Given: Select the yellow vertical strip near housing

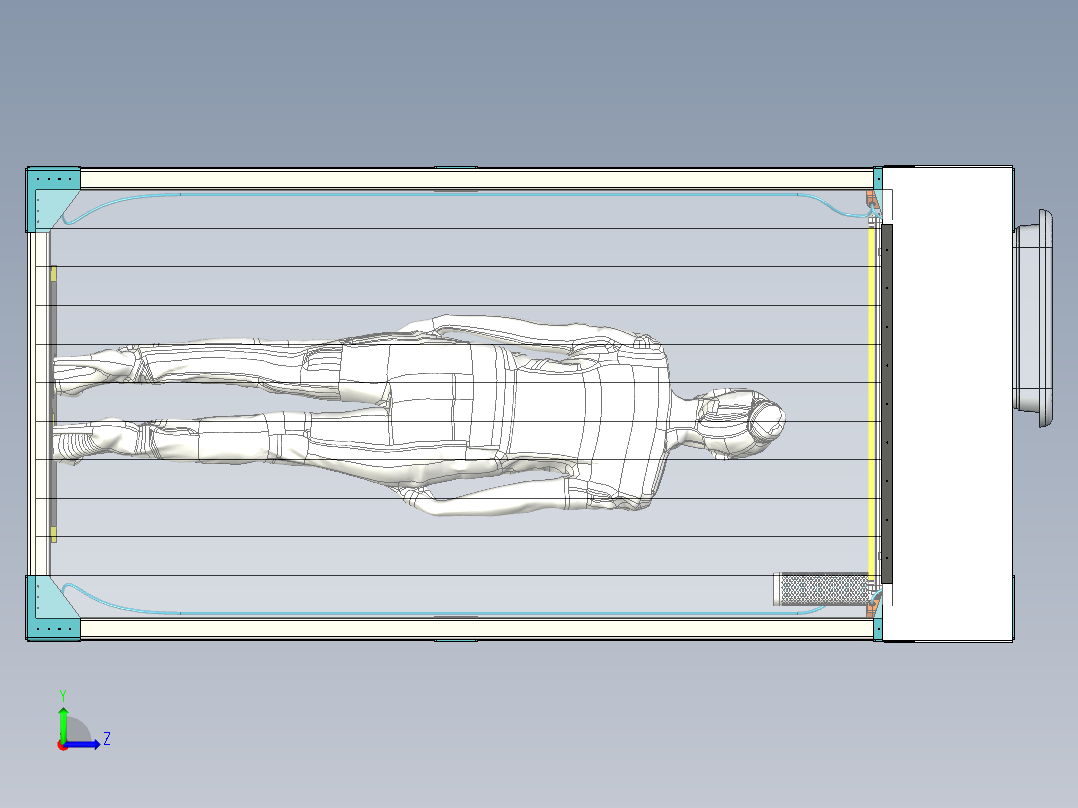Looking at the screenshot, I should [x=872, y=403].
